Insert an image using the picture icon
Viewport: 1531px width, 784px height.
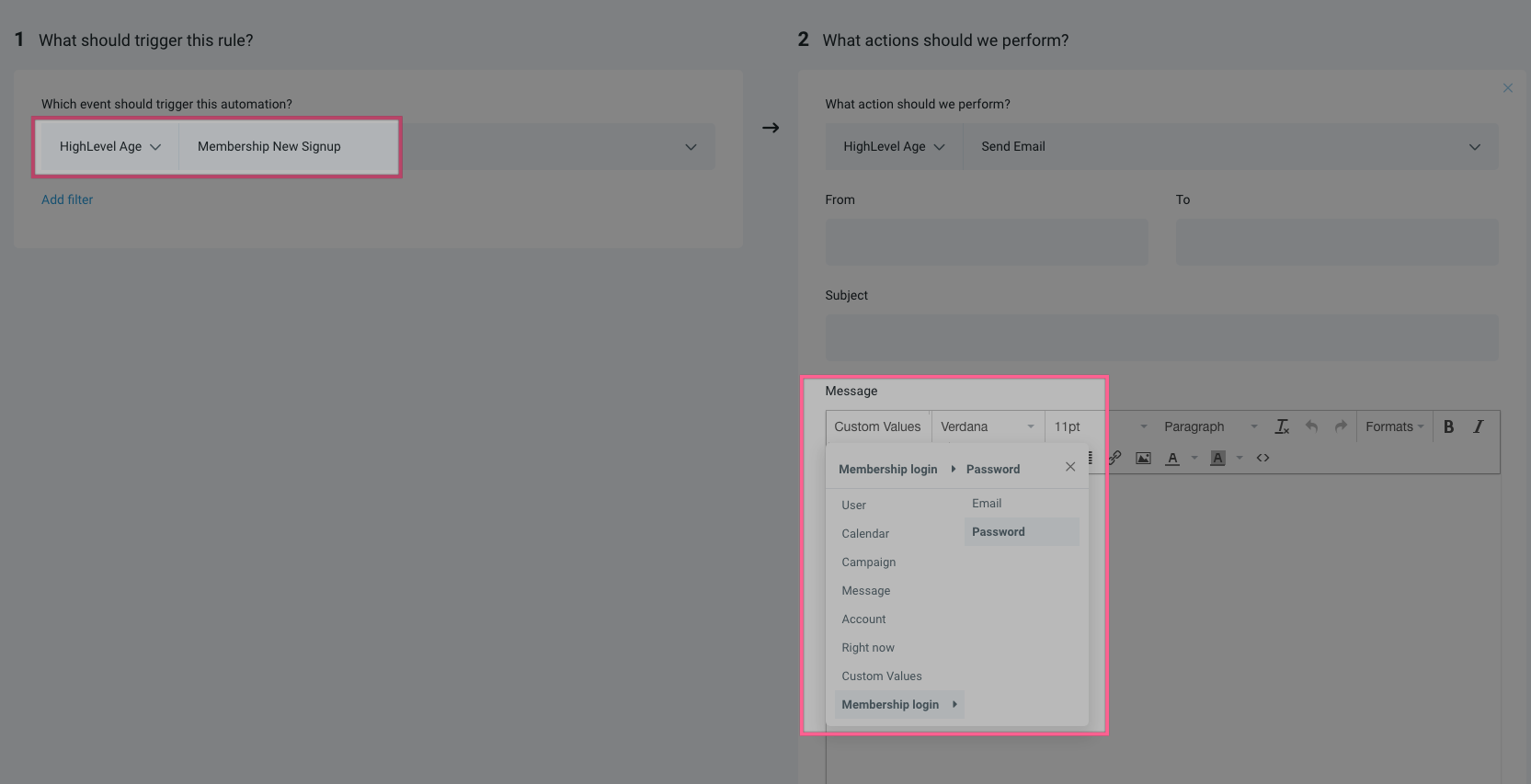click(x=1143, y=458)
